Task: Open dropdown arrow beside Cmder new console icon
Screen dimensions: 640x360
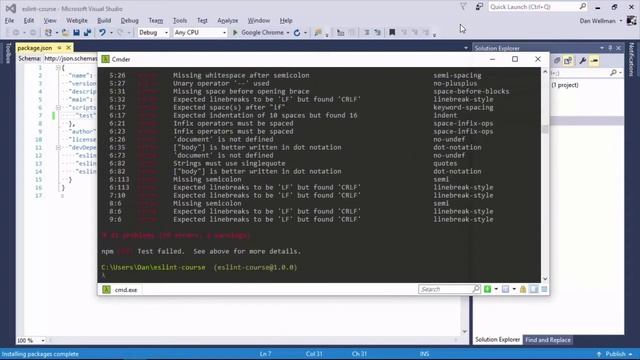Action: tap(496, 289)
